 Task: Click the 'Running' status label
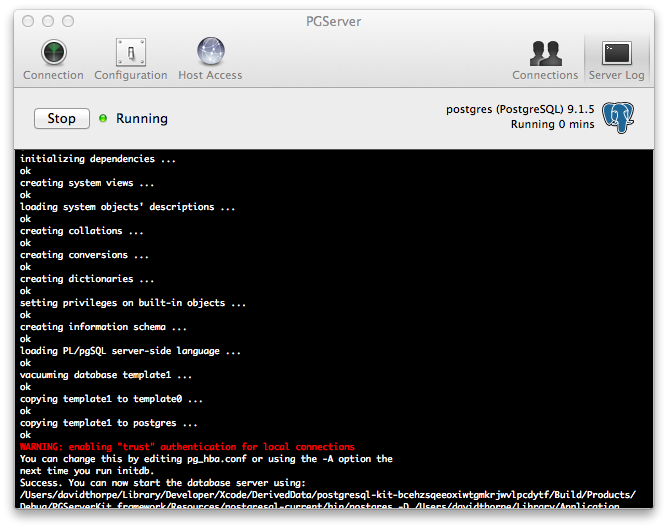142,118
